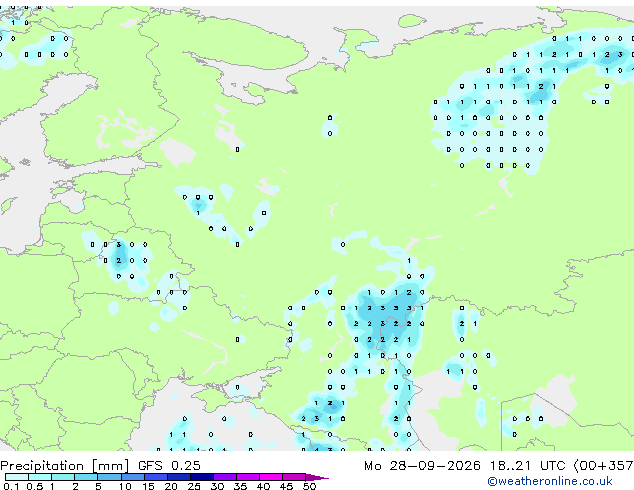Click the purple arrow at legend end
Image resolution: width=634 pixels, height=490 pixels.
[x=317, y=477]
